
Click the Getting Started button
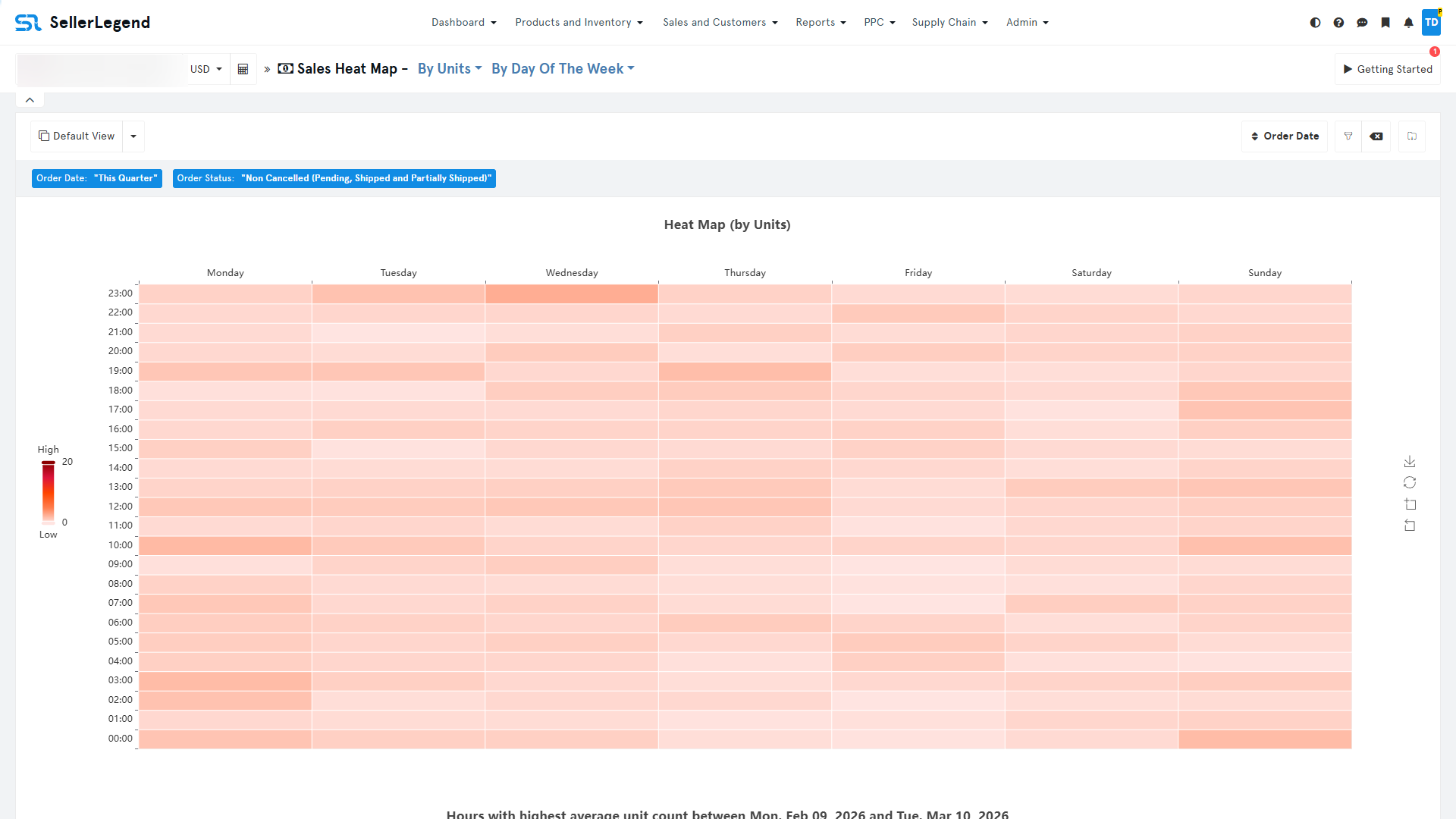[1388, 69]
